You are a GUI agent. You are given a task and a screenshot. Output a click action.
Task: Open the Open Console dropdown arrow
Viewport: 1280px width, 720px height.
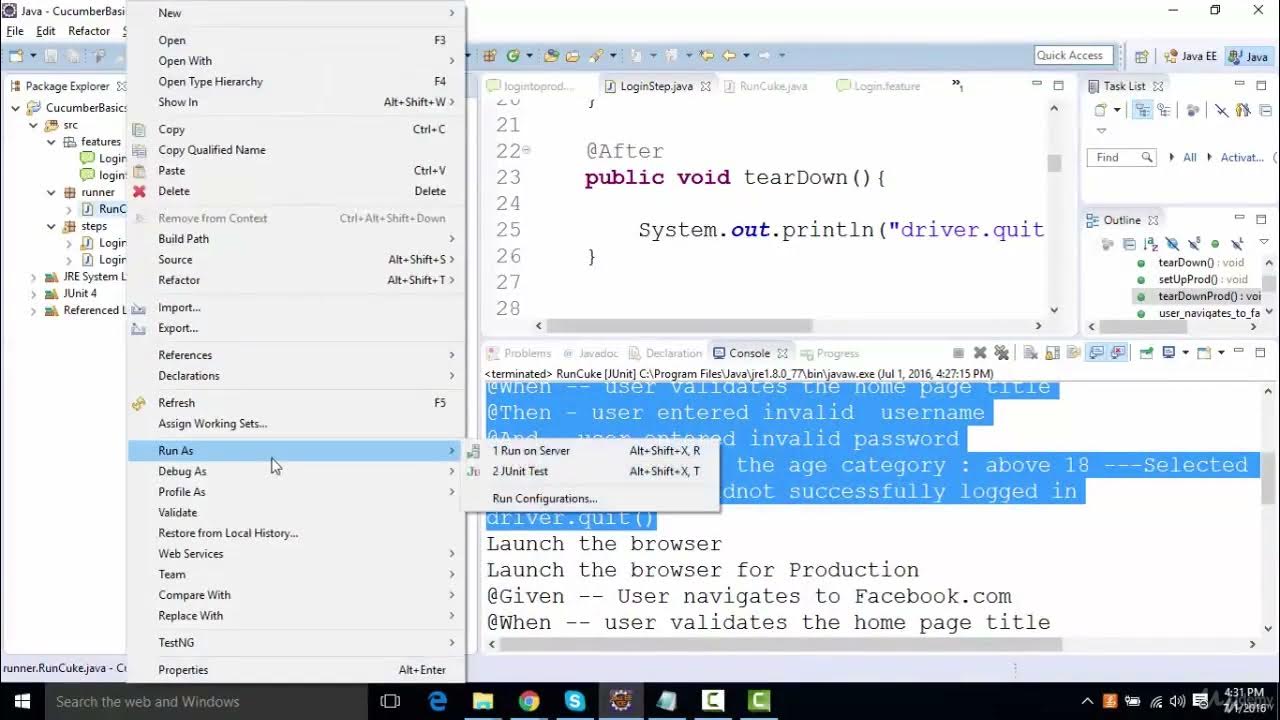tap(1221, 353)
